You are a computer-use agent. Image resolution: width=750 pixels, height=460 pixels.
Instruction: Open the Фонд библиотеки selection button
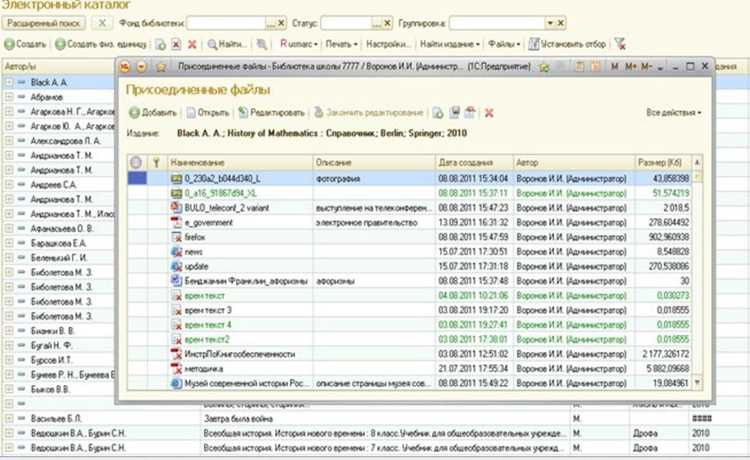click(271, 23)
